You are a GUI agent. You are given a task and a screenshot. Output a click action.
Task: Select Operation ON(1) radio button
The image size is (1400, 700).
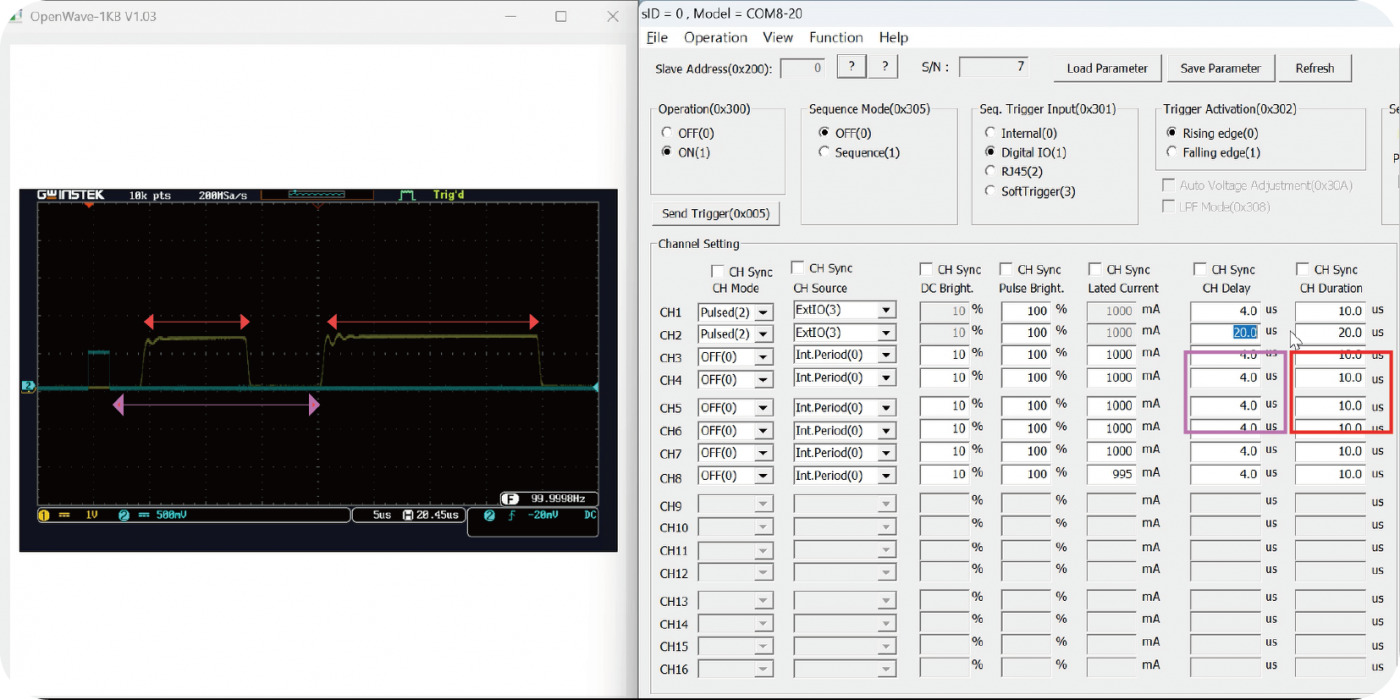tap(668, 152)
